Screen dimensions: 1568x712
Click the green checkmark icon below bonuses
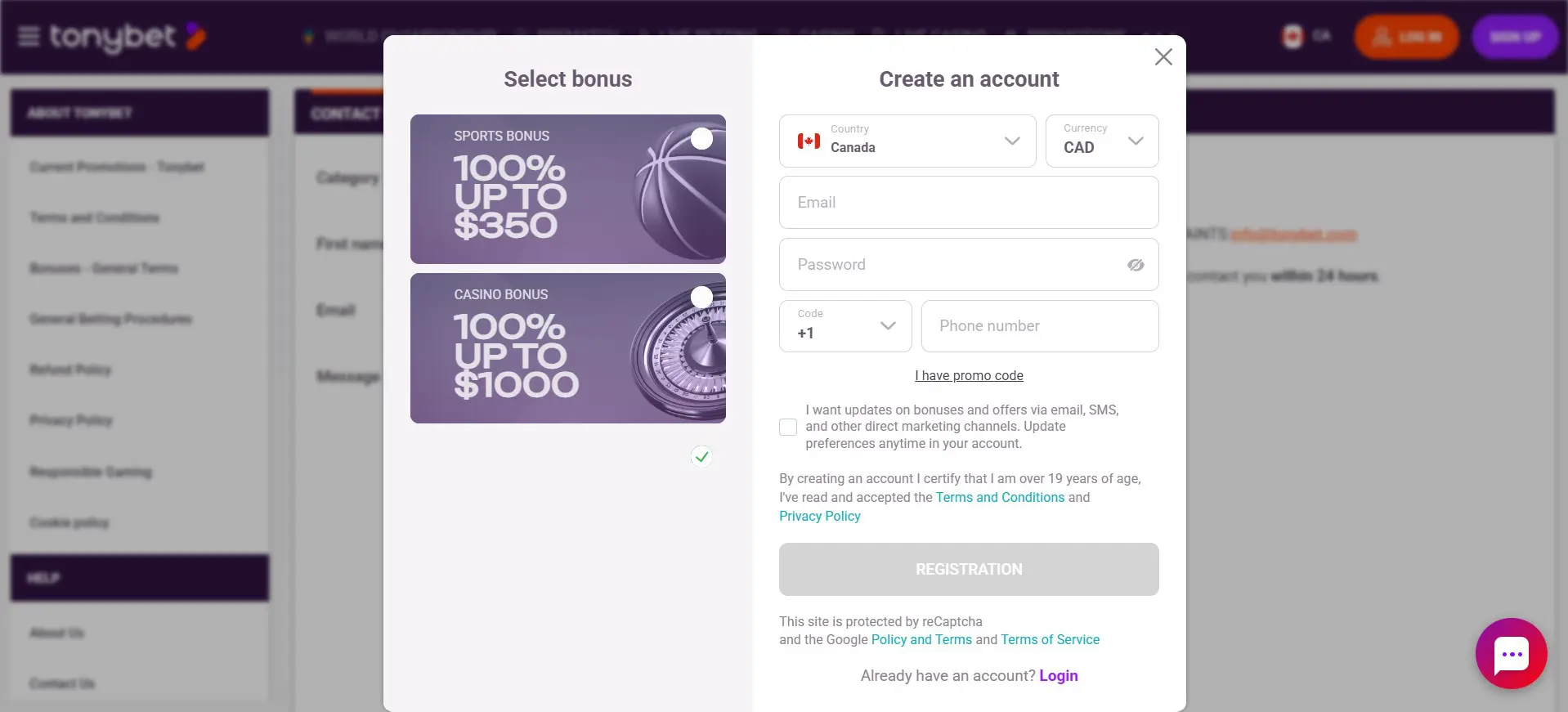(701, 456)
